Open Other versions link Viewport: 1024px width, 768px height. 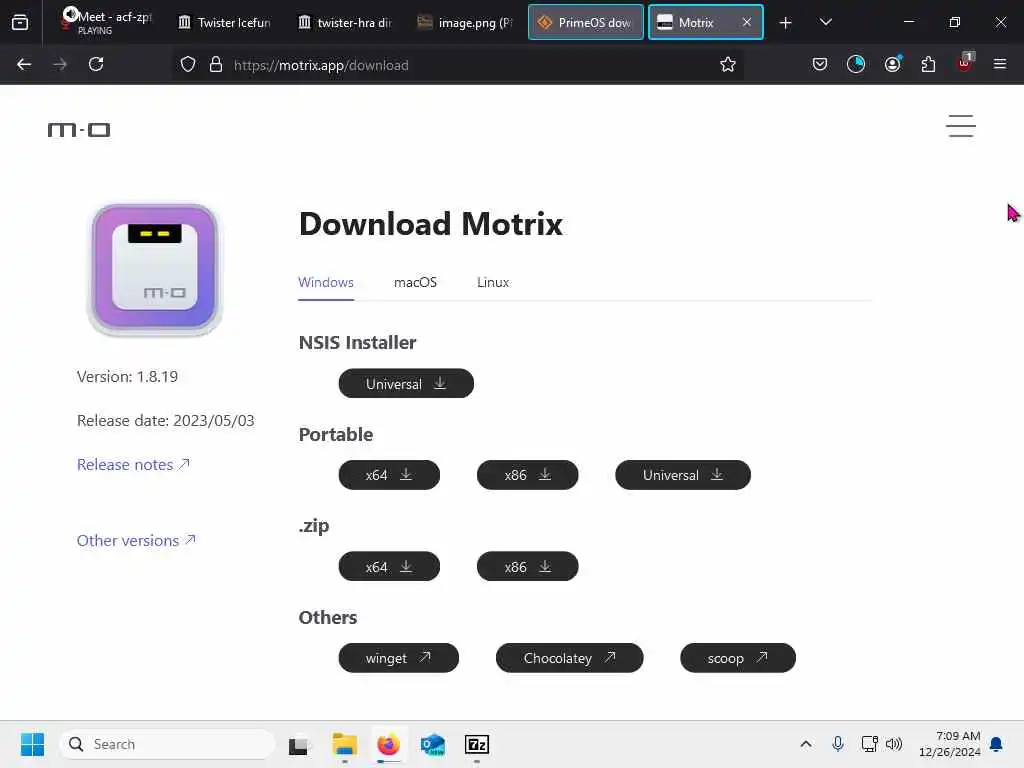[x=136, y=540]
